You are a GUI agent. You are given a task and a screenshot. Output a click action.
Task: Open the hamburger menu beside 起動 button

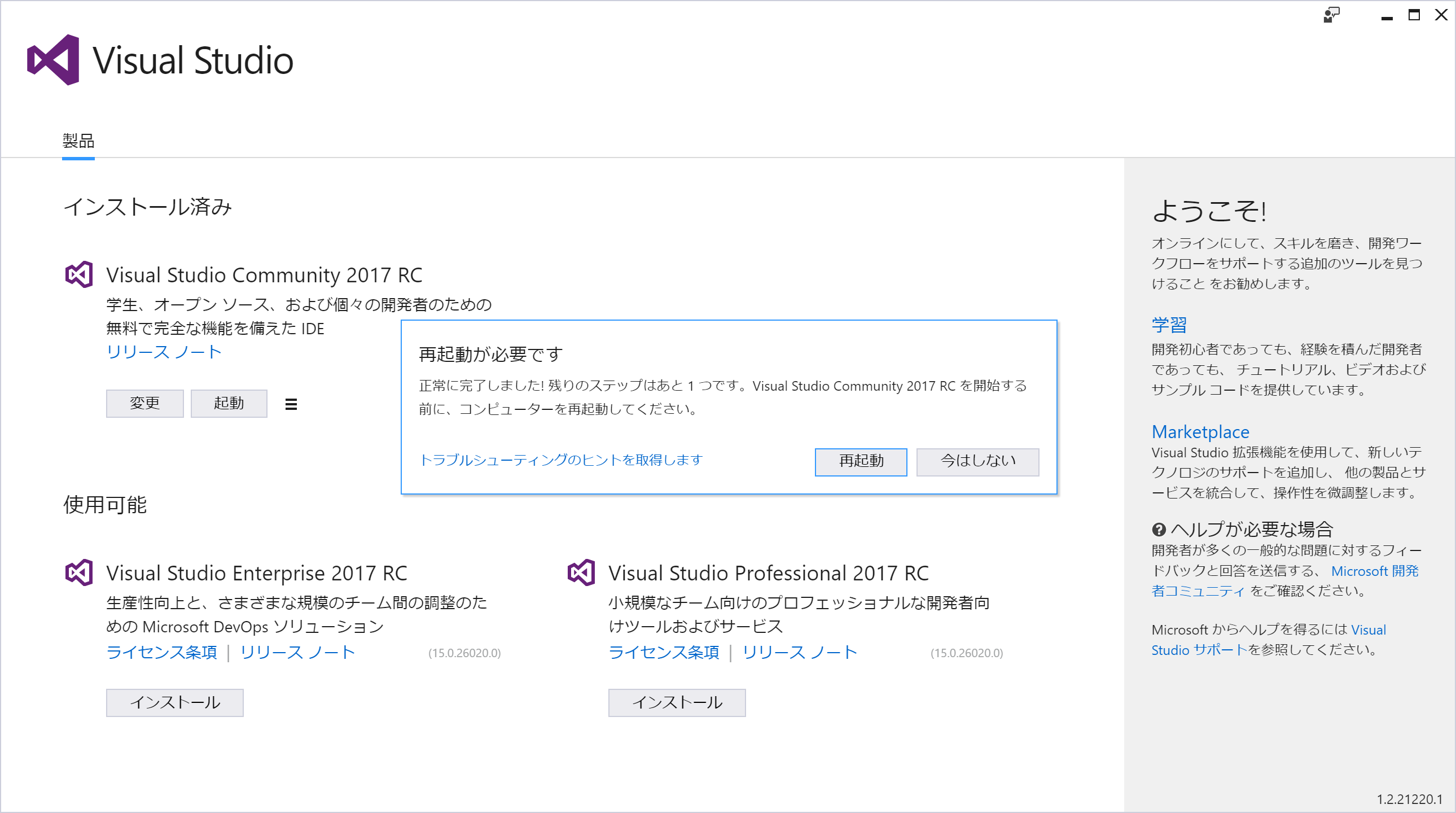pos(291,404)
